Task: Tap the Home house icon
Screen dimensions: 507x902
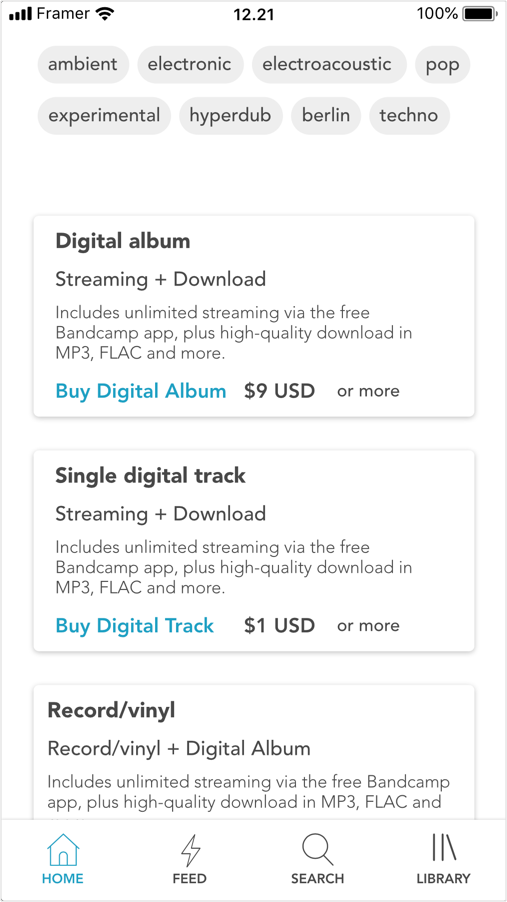Action: coord(63,850)
